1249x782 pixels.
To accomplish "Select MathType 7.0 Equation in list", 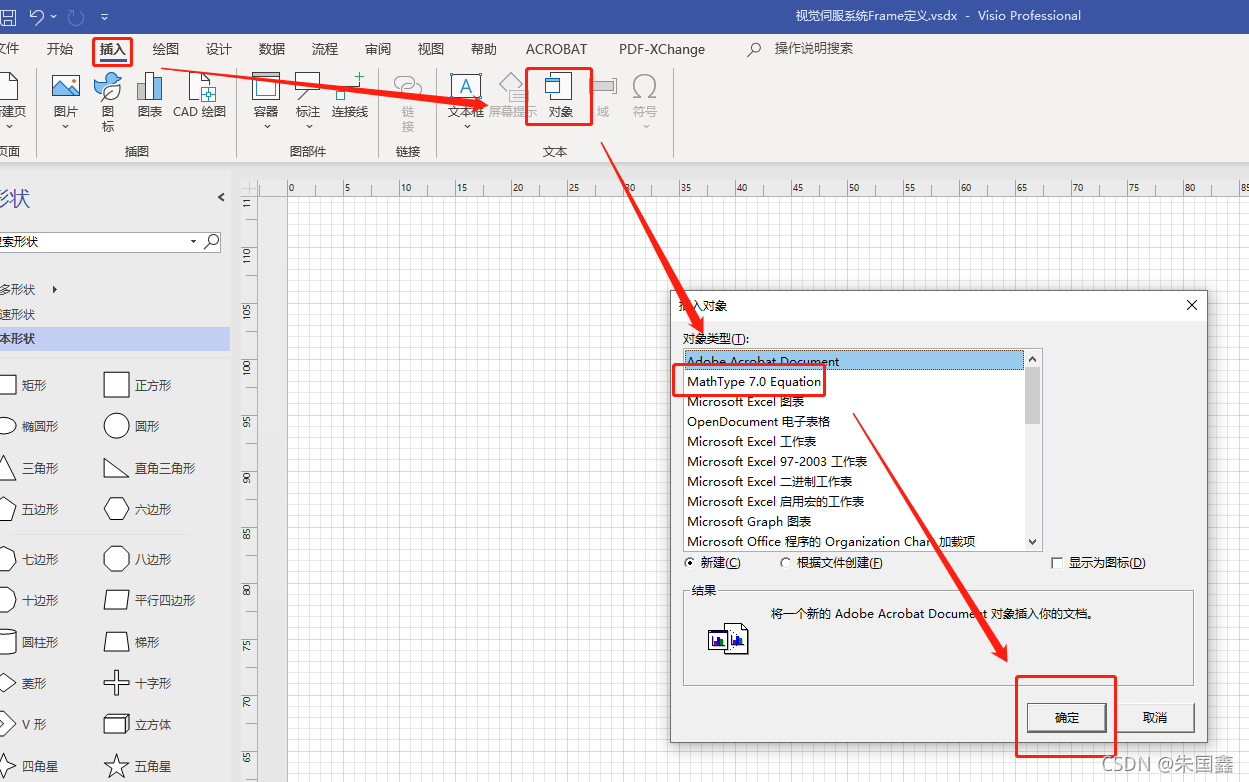I will 754,381.
